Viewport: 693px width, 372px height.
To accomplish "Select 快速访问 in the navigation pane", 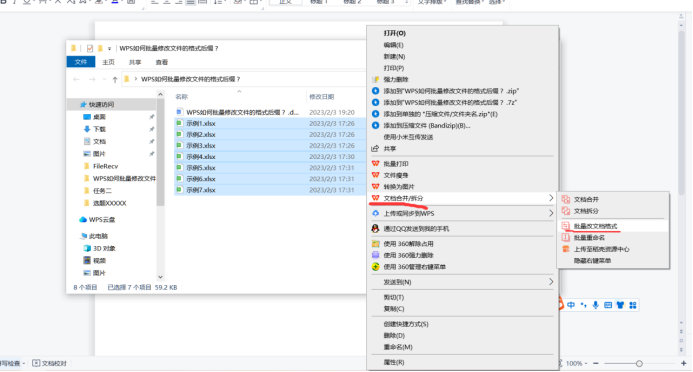I will click(x=101, y=105).
